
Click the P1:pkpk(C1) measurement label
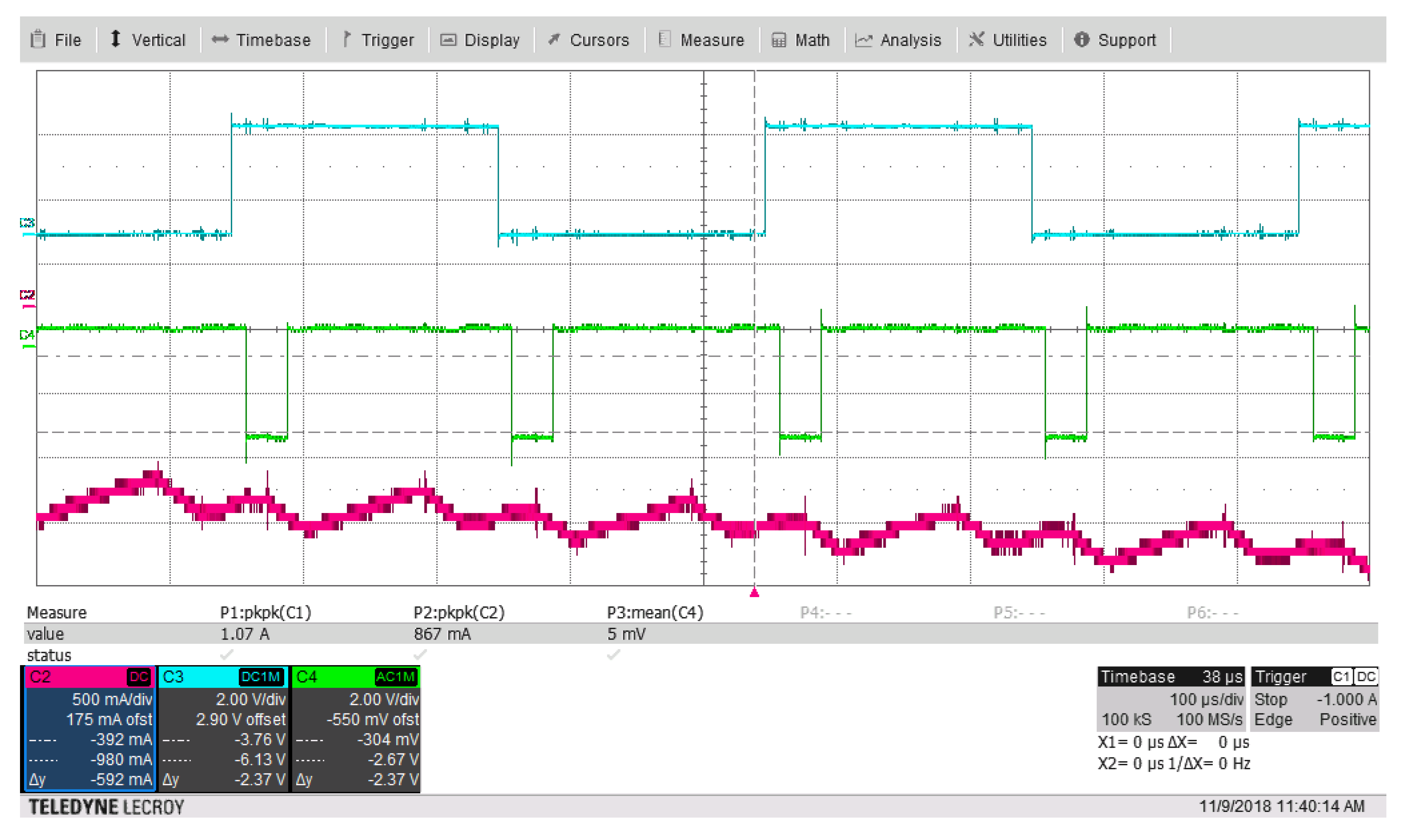(x=265, y=612)
